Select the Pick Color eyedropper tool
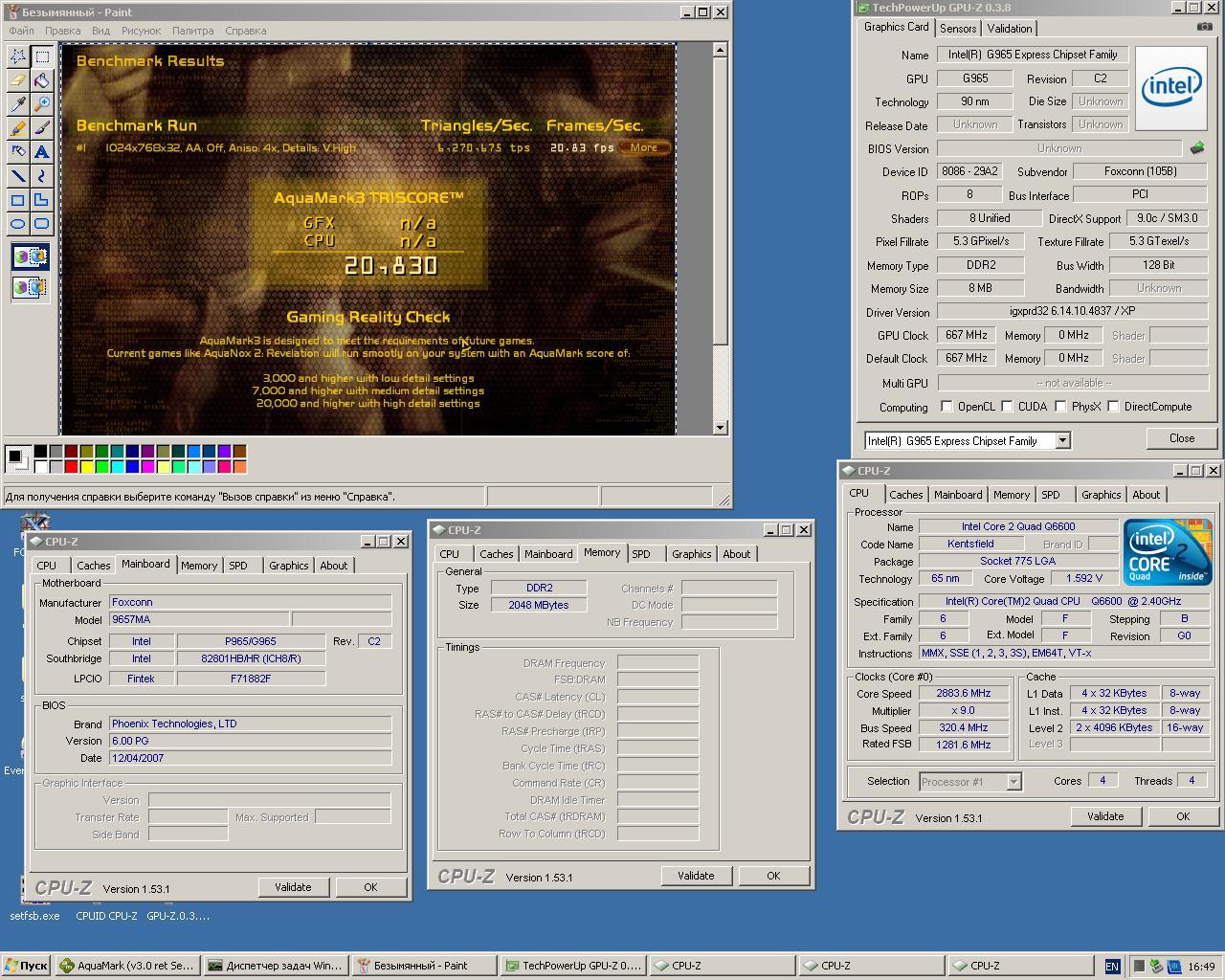 point(18,104)
